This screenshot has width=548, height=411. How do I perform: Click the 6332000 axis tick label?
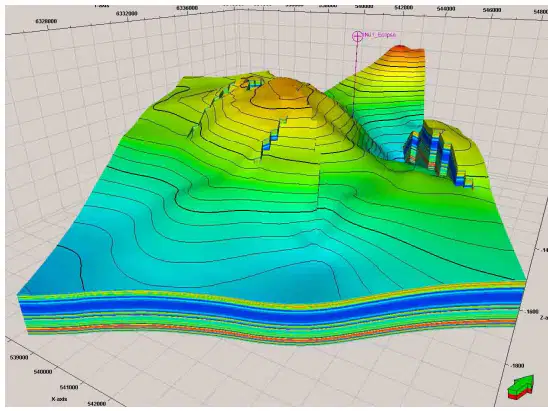[127, 14]
